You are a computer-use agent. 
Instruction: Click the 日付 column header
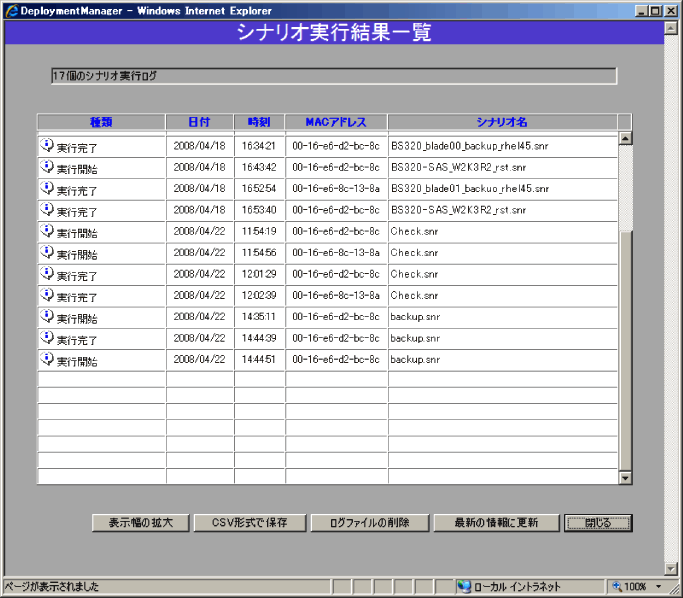tap(199, 122)
